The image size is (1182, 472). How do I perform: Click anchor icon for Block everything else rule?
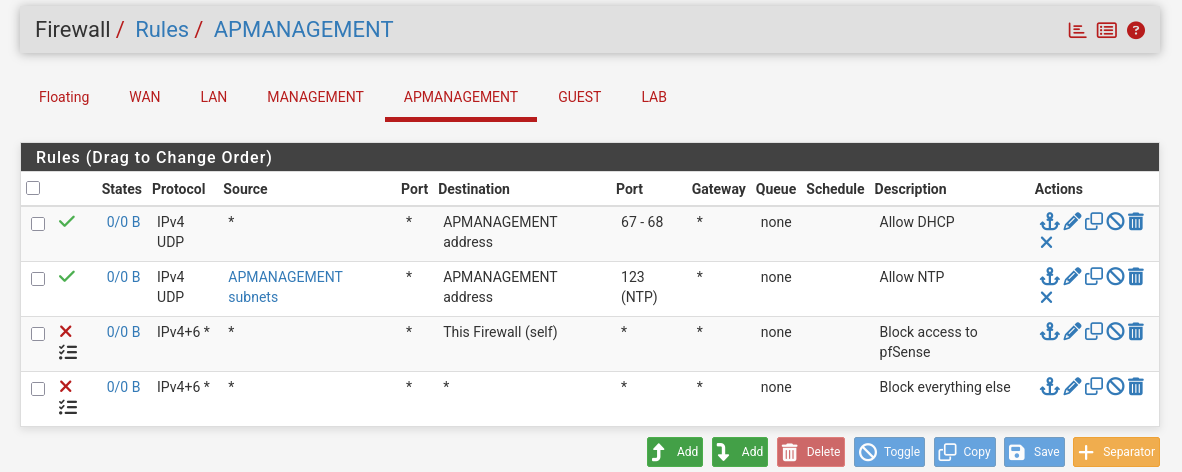tap(1049, 387)
